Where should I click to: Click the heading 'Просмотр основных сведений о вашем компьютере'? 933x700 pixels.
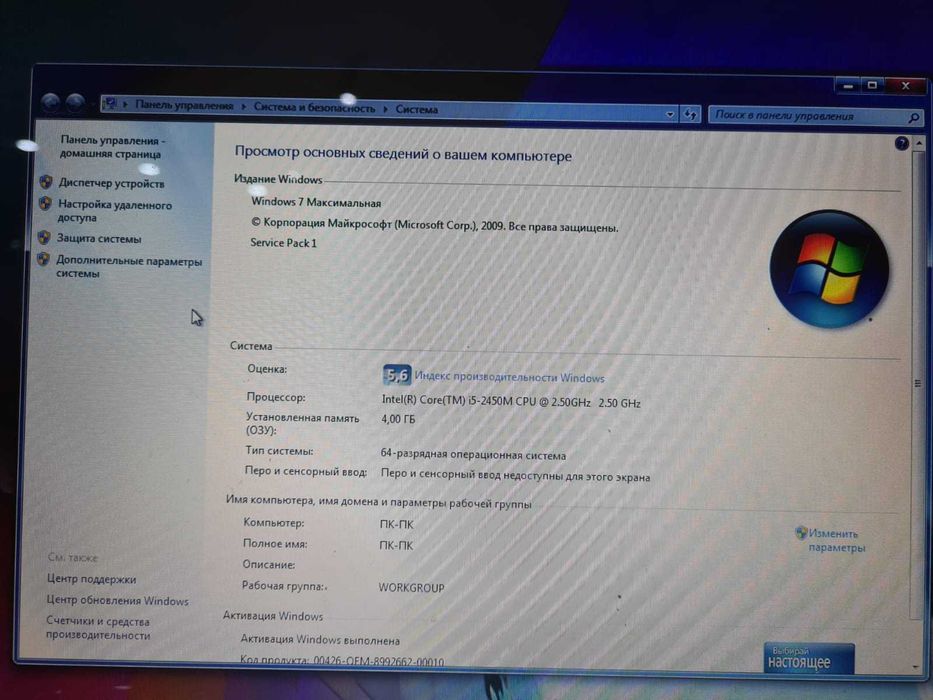tap(403, 154)
